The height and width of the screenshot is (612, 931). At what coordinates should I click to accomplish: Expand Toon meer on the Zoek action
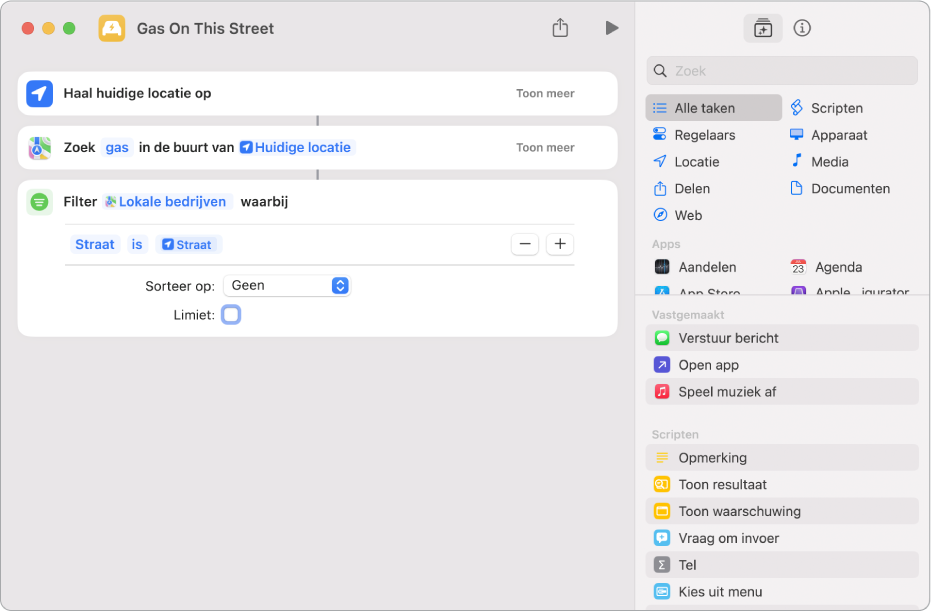(x=545, y=147)
